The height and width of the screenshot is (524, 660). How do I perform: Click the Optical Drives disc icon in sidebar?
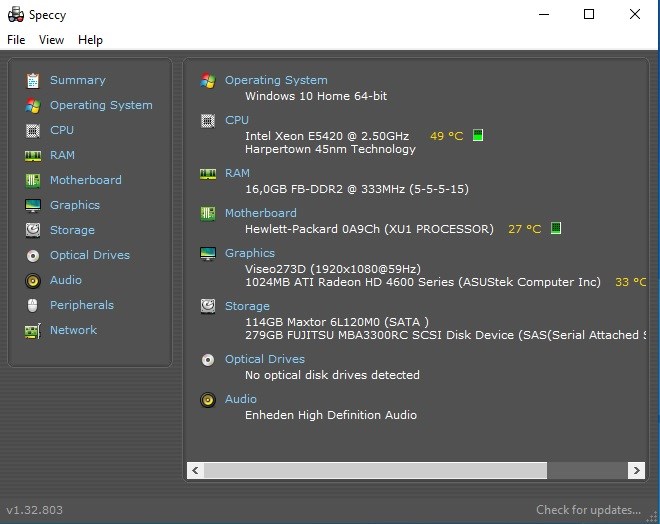click(33, 255)
